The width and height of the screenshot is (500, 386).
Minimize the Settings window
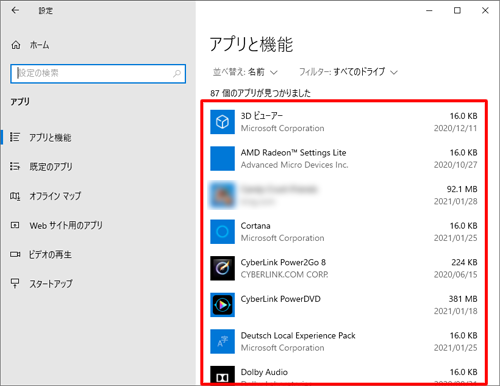429,11
